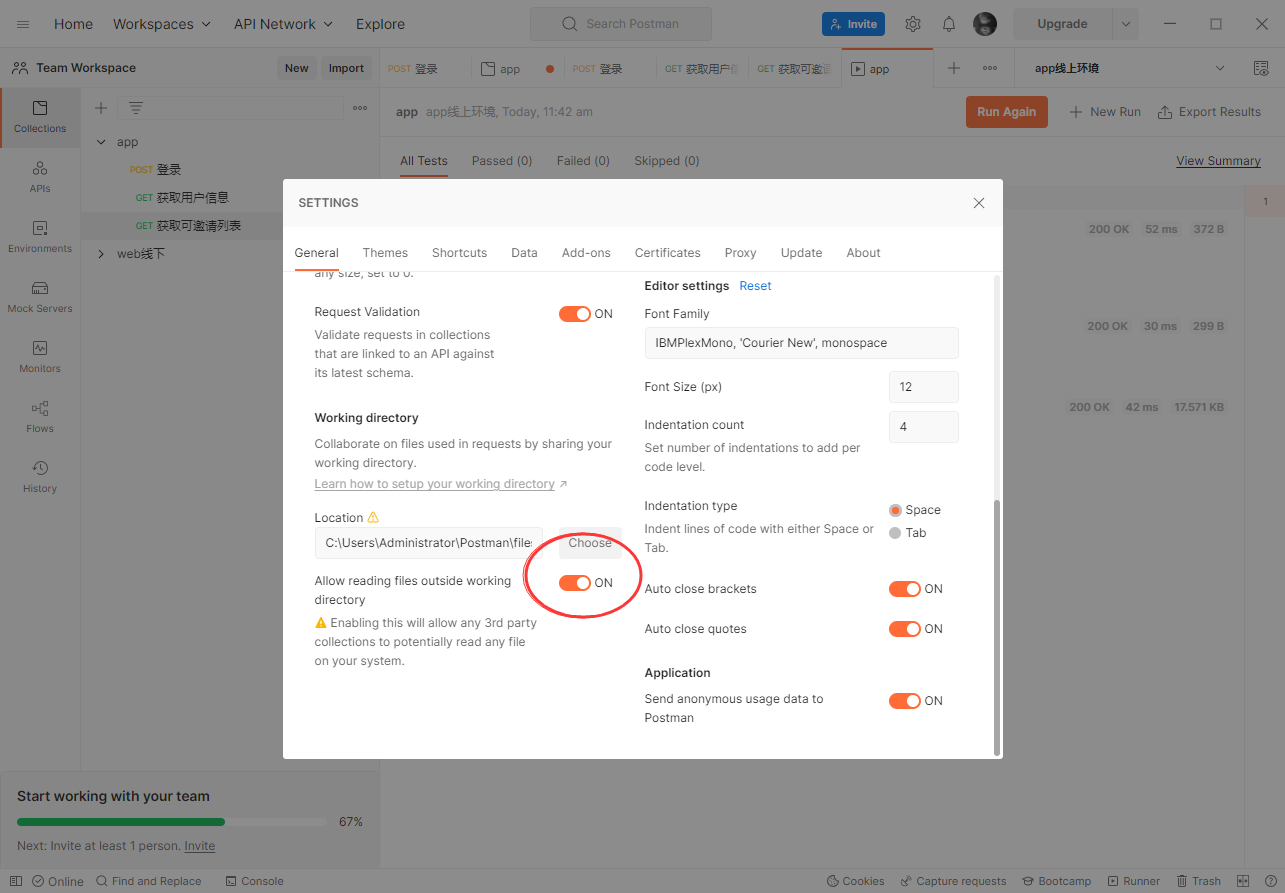The image size is (1285, 893).
Task: Expand the web线下 collection
Action: click(101, 254)
